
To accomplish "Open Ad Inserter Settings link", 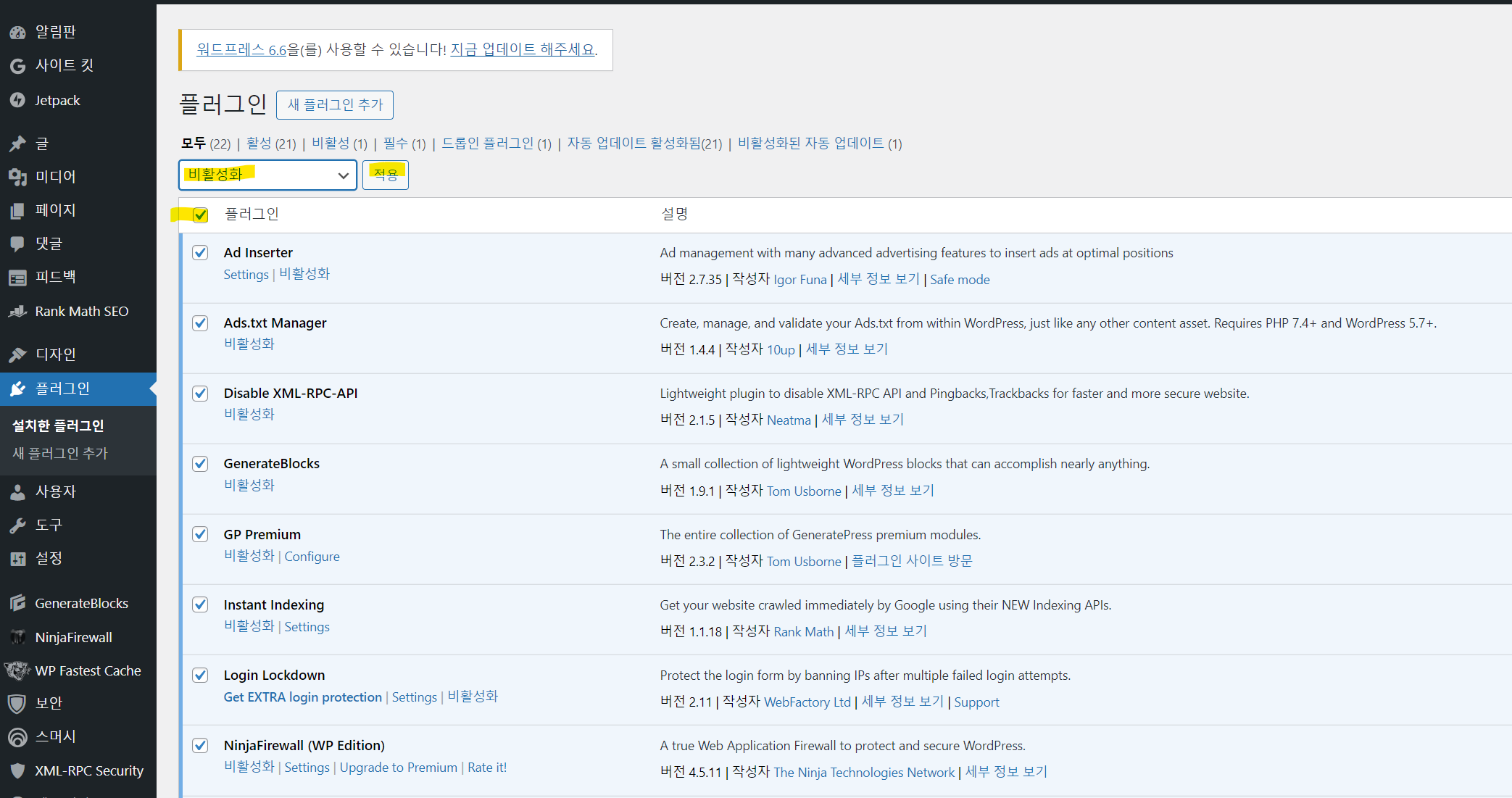I will tap(246, 275).
